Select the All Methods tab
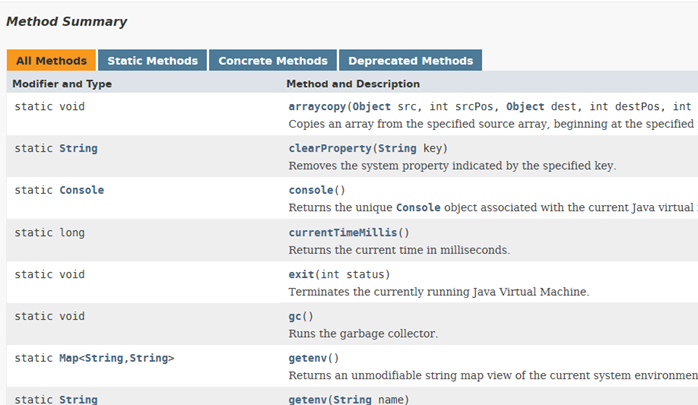Screen dimensions: 698x405 pyautogui.click(x=51, y=60)
